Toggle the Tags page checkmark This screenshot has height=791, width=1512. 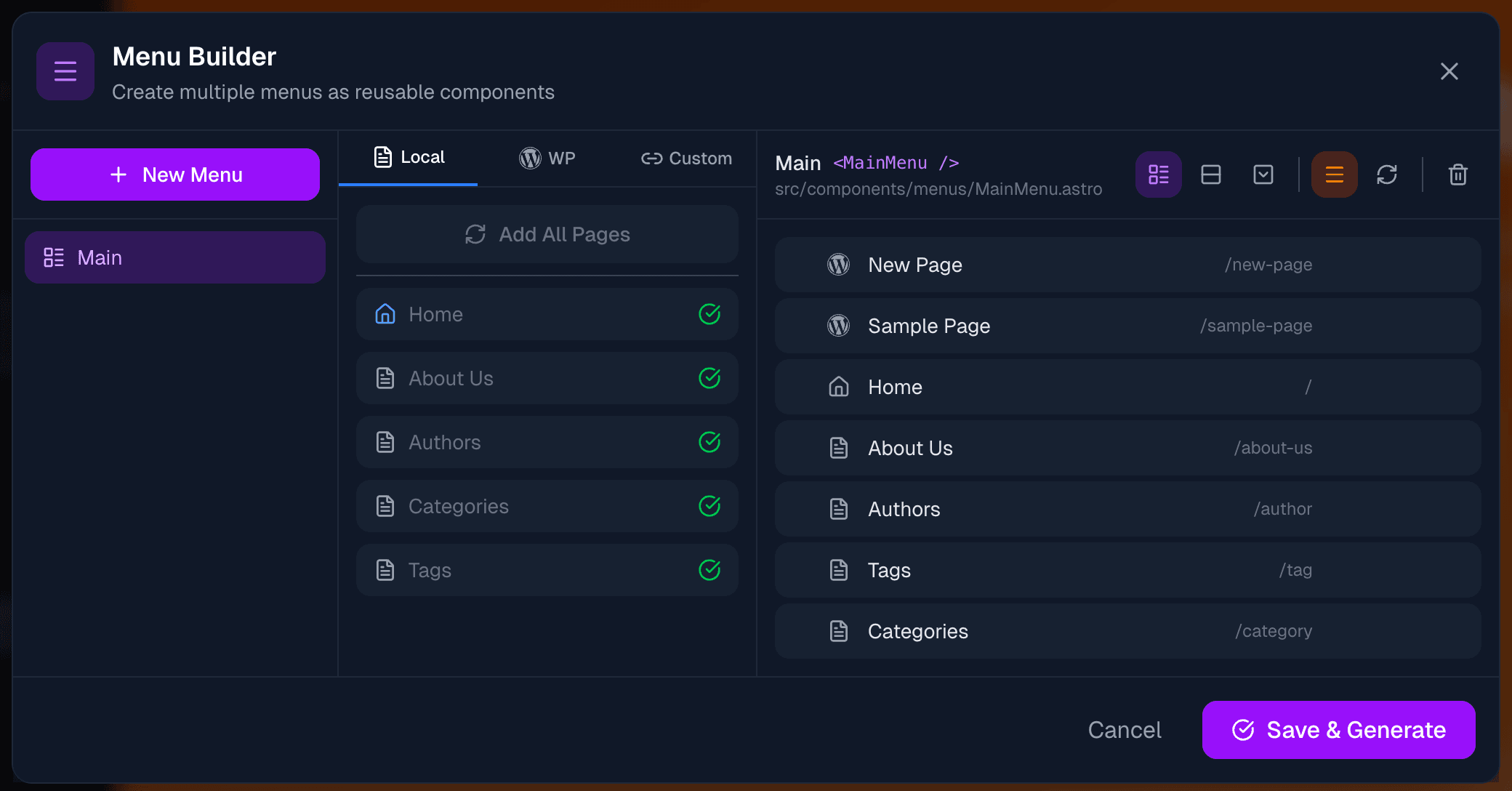click(x=709, y=570)
